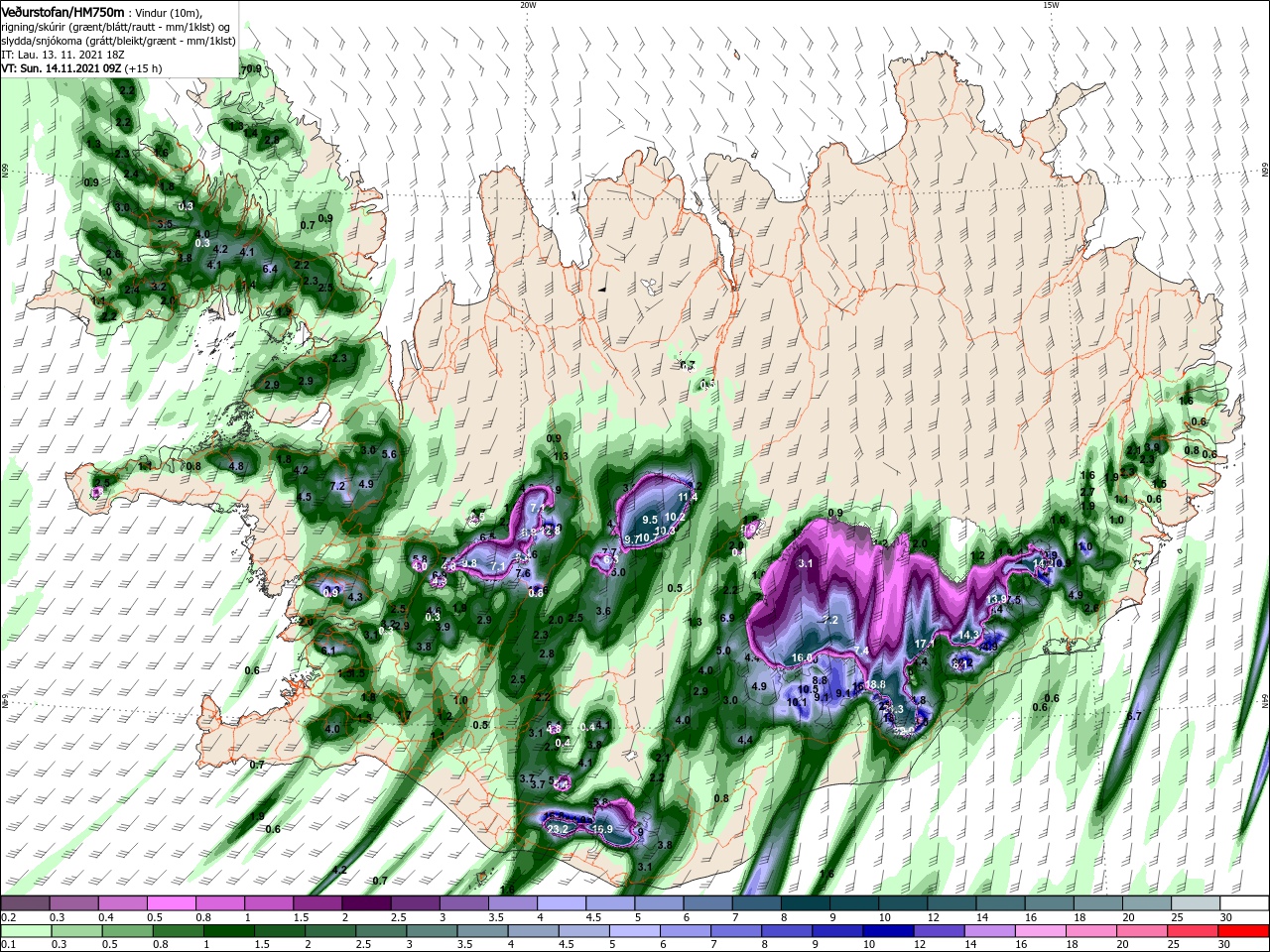
Task: Pick the darkest green swatch labeled 1 in lower legend
Action: 228,931
